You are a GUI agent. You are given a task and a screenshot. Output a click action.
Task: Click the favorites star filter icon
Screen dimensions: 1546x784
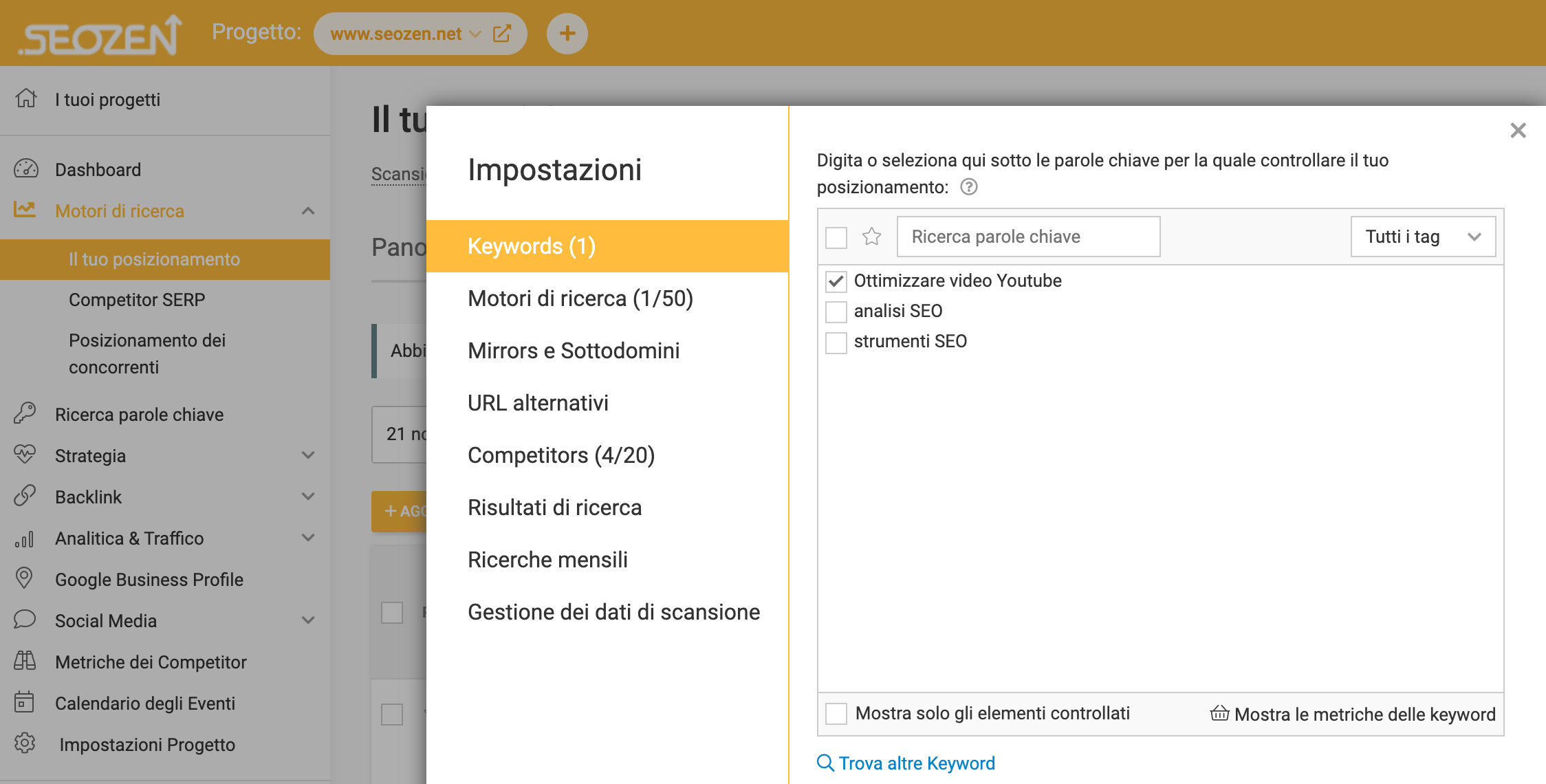coord(872,237)
